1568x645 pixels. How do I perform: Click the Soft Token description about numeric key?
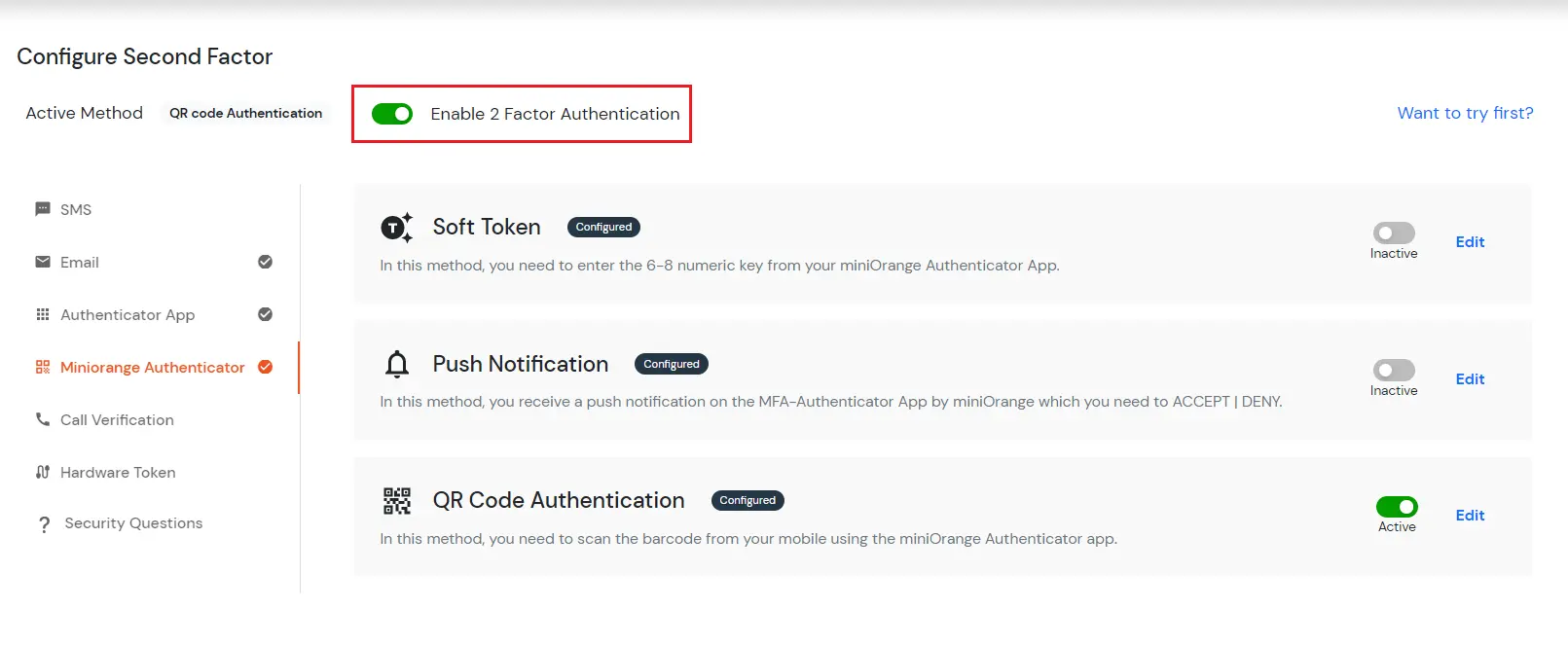(x=719, y=266)
